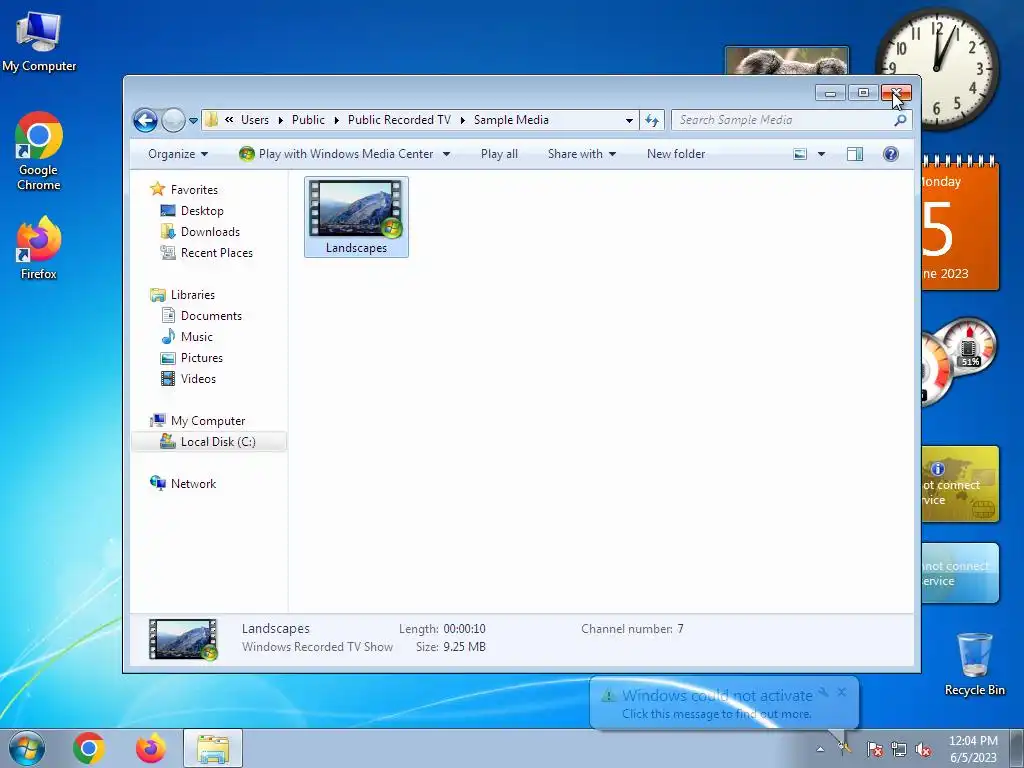Click the muted volume tray icon

[x=923, y=750]
